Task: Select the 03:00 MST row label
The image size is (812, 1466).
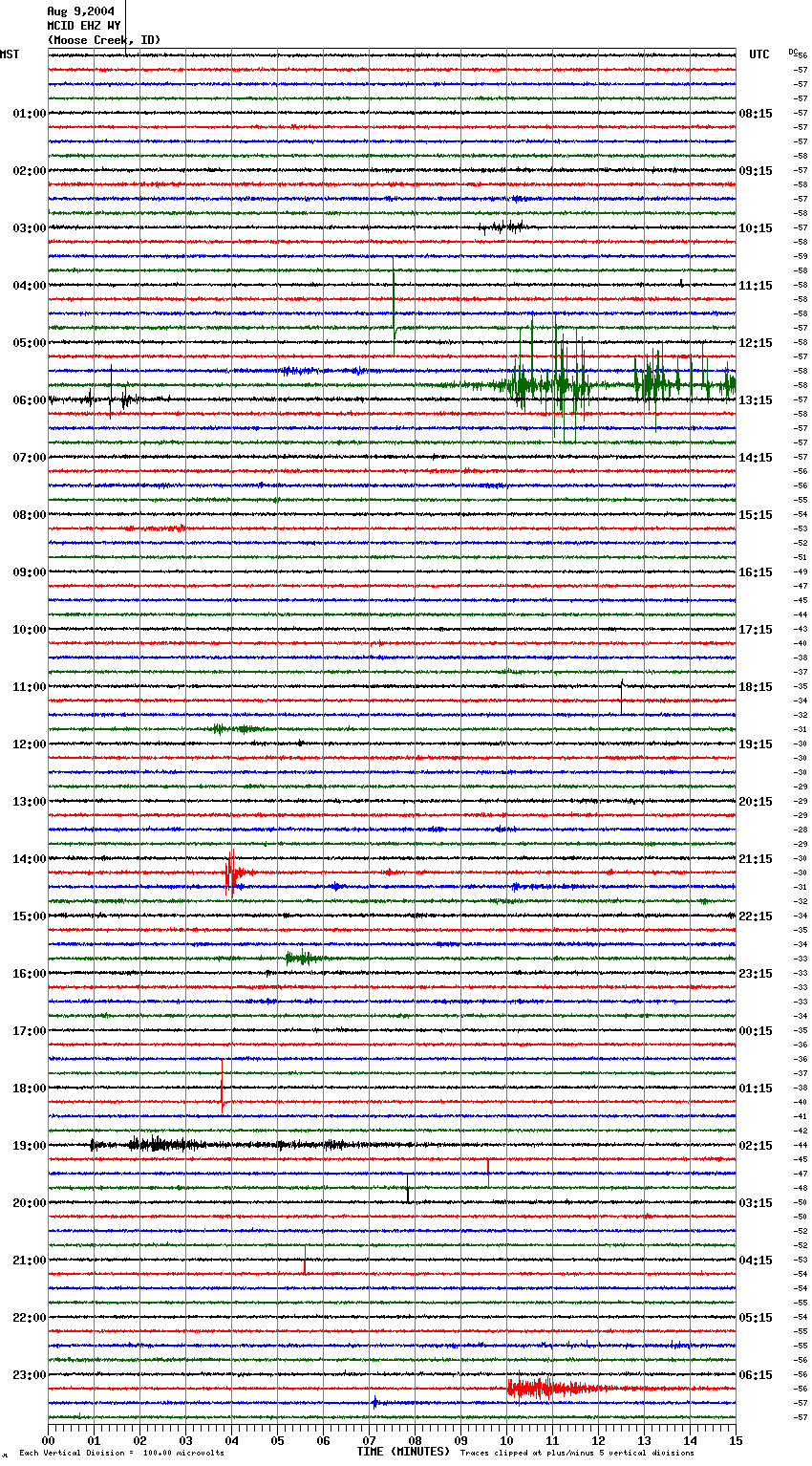Action: pos(29,228)
